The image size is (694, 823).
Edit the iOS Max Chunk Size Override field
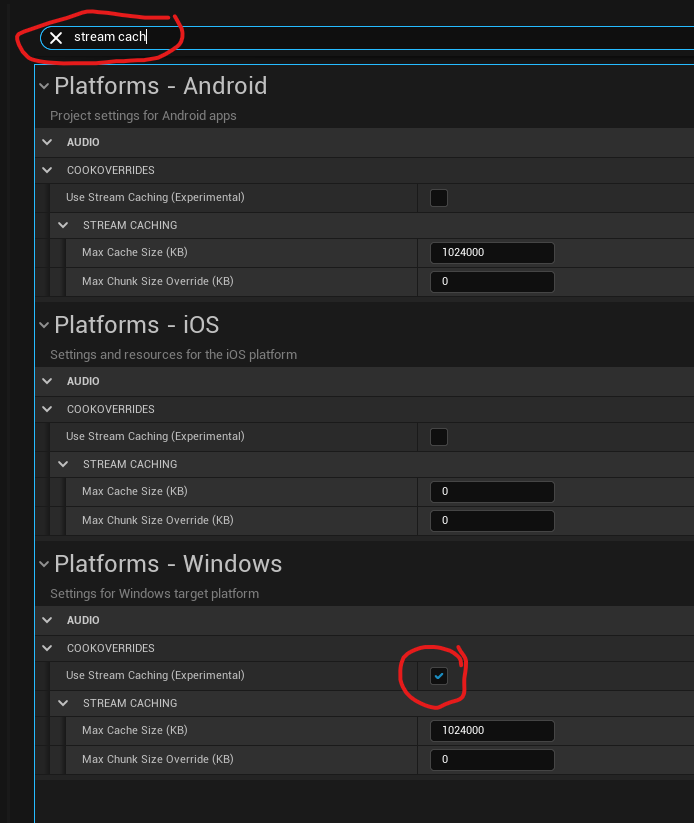point(492,520)
